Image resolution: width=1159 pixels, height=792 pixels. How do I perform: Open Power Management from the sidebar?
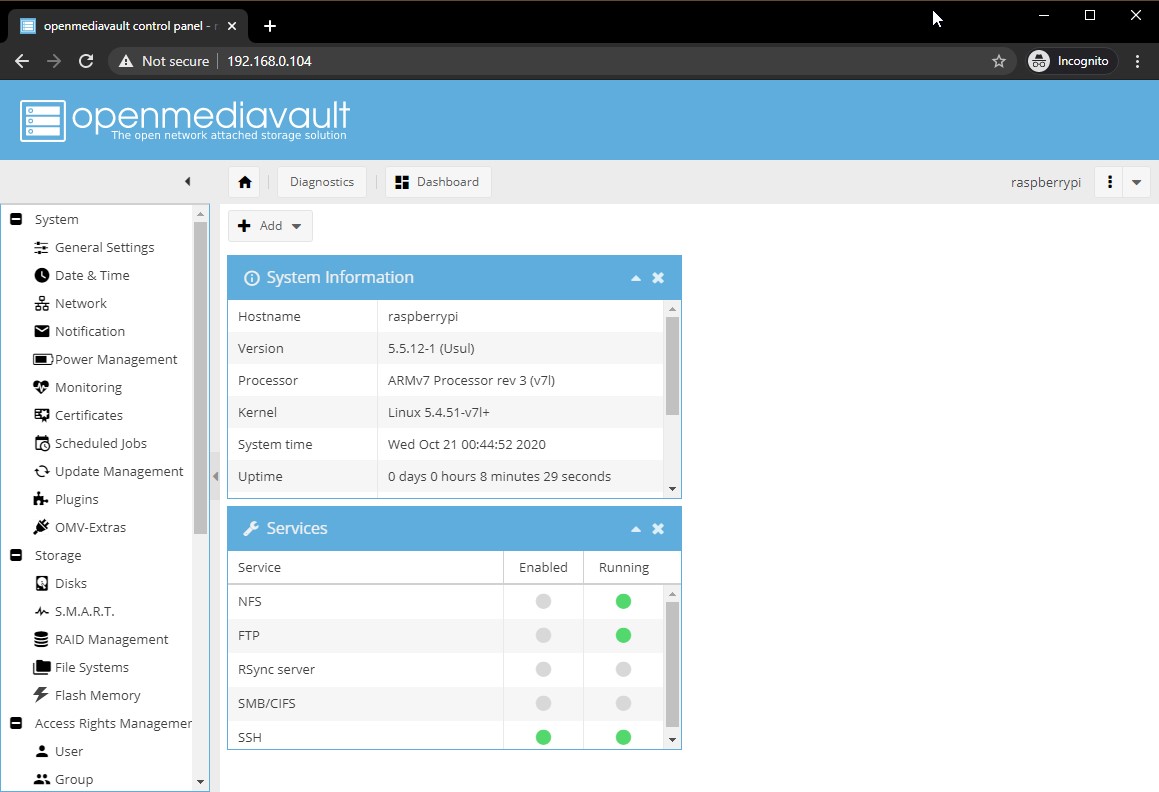[115, 359]
